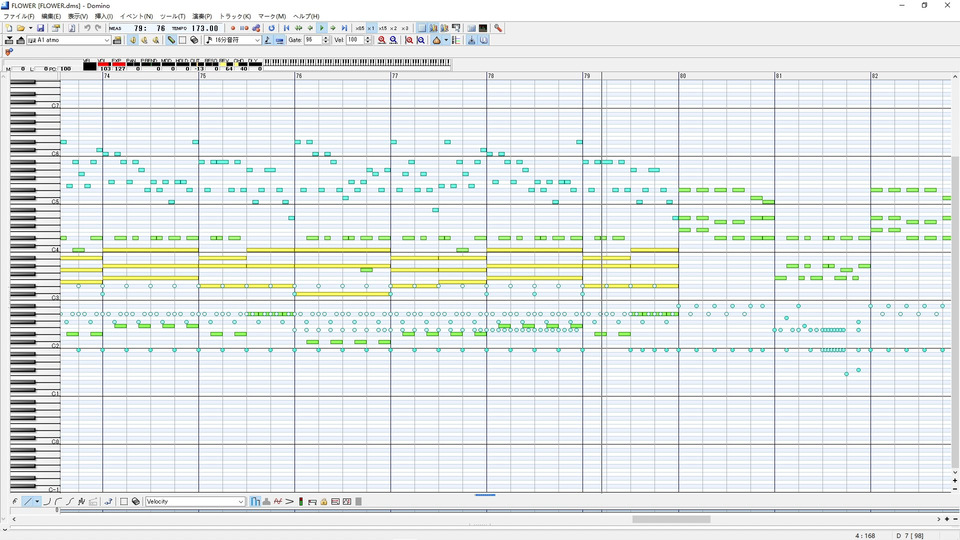960x540 pixels.
Task: Open the Insert menu (挿入)
Action: pyautogui.click(x=103, y=17)
